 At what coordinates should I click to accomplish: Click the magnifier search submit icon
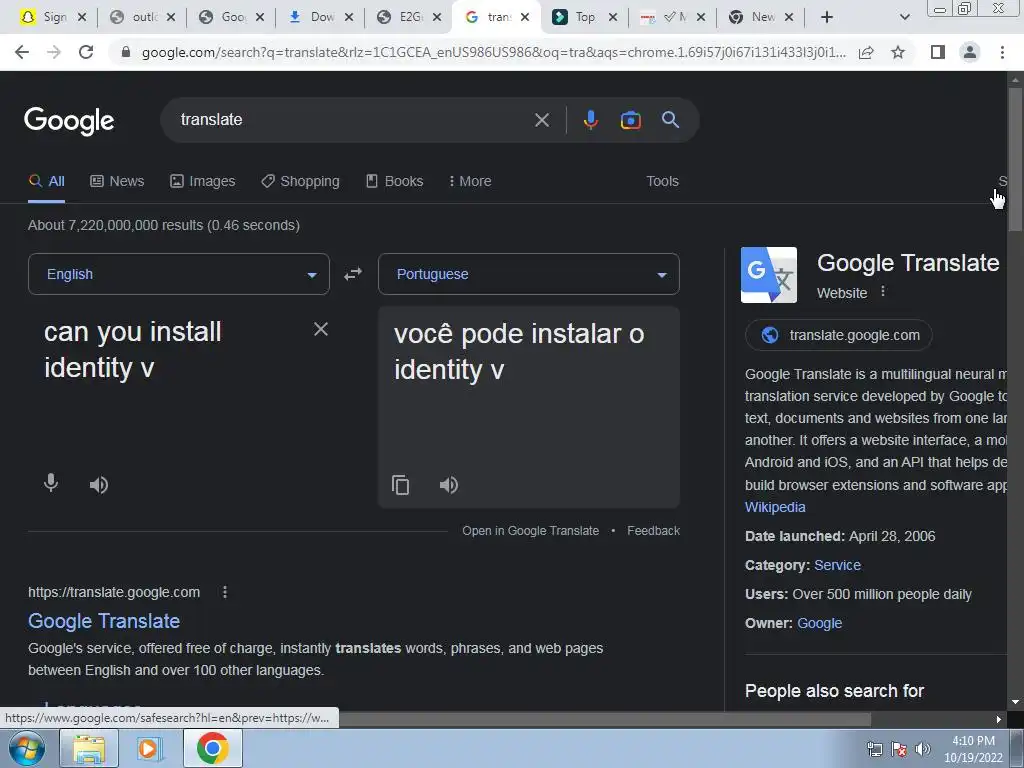pos(670,120)
